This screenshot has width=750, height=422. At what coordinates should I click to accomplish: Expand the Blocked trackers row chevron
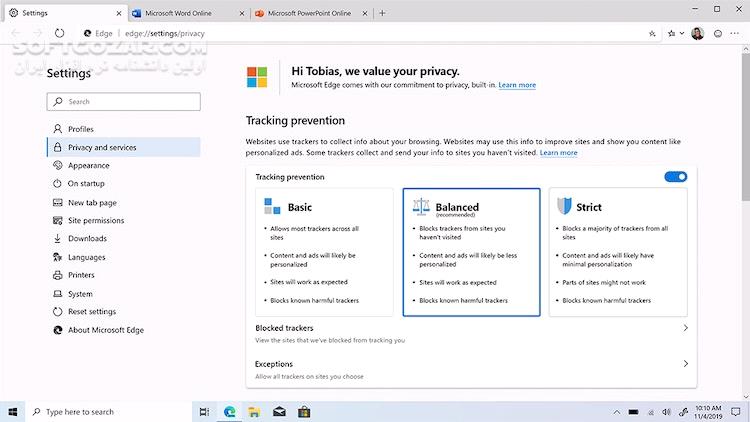[685, 328]
